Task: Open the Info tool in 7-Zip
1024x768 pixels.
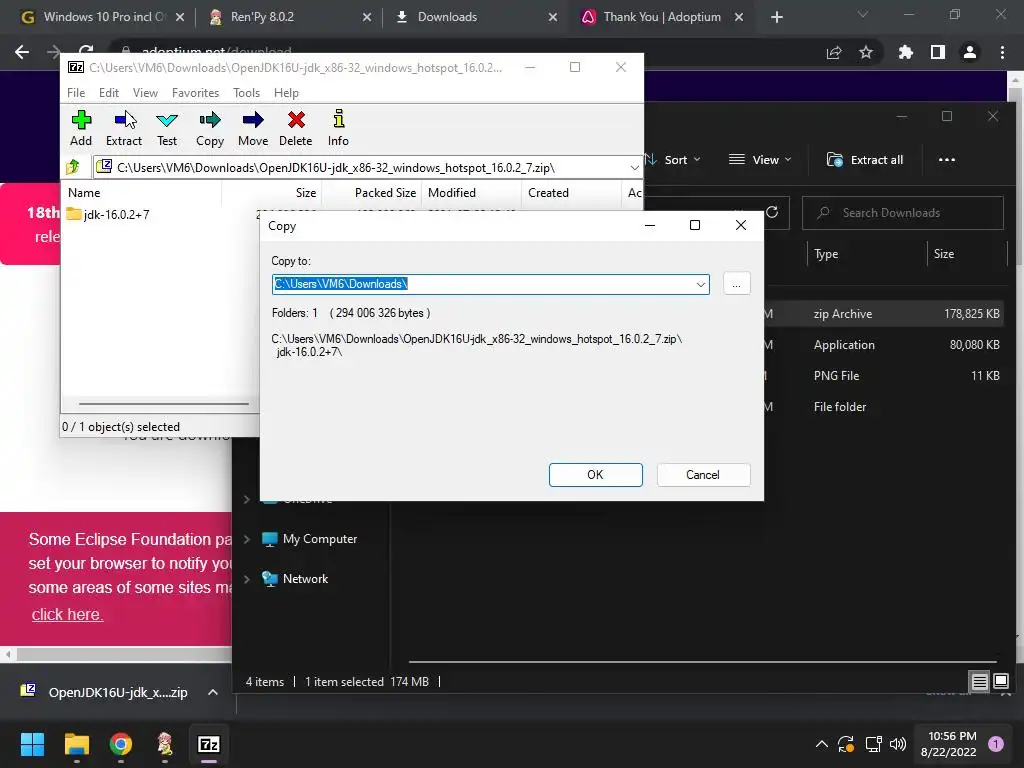Action: 338,128
